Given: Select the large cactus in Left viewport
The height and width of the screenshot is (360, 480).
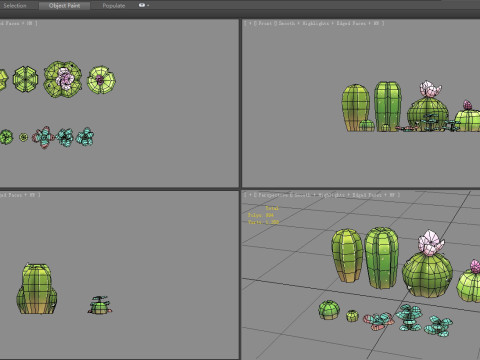Looking at the screenshot, I should coord(36,289).
